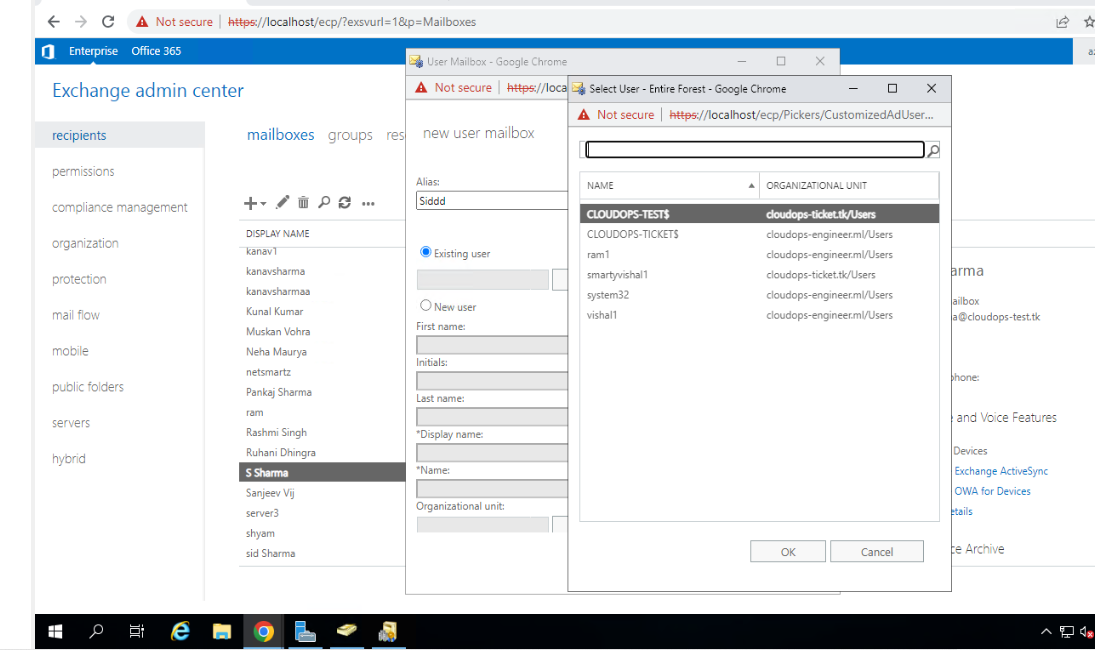Viewport: 1095px width, 650px height.
Task: Show hidden tray icons chevron
Action: (1046, 632)
